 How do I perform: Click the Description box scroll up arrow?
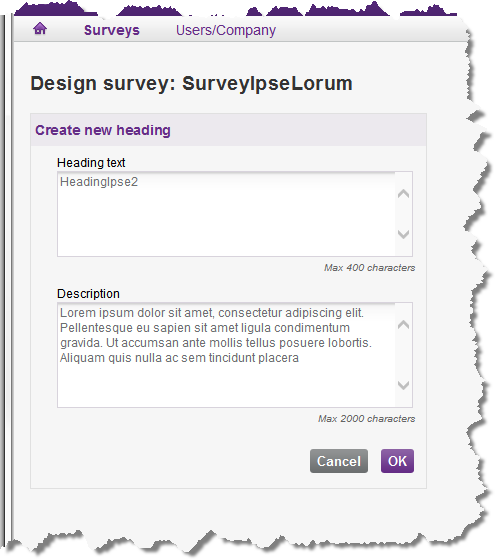(403, 325)
